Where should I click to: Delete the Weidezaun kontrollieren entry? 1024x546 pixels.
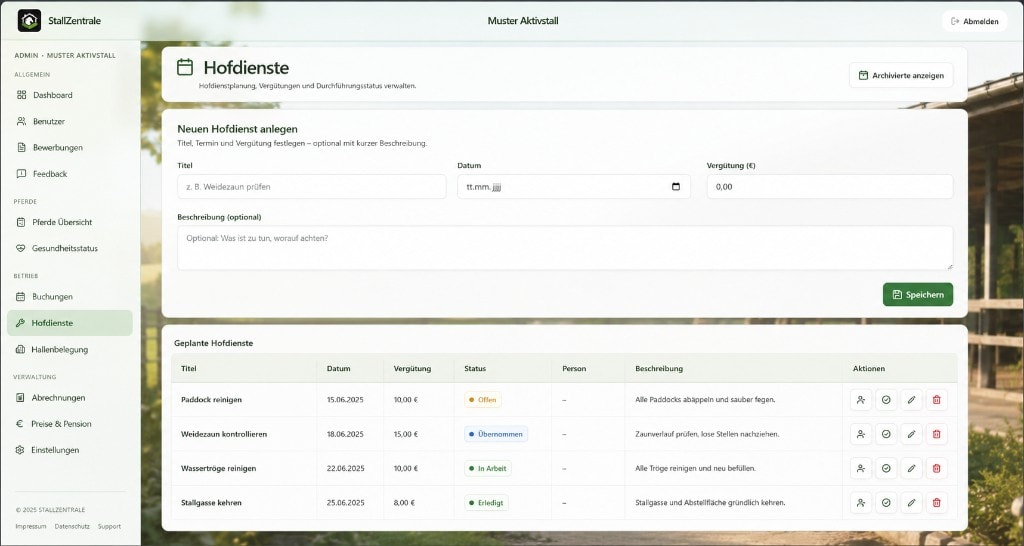[936, 434]
